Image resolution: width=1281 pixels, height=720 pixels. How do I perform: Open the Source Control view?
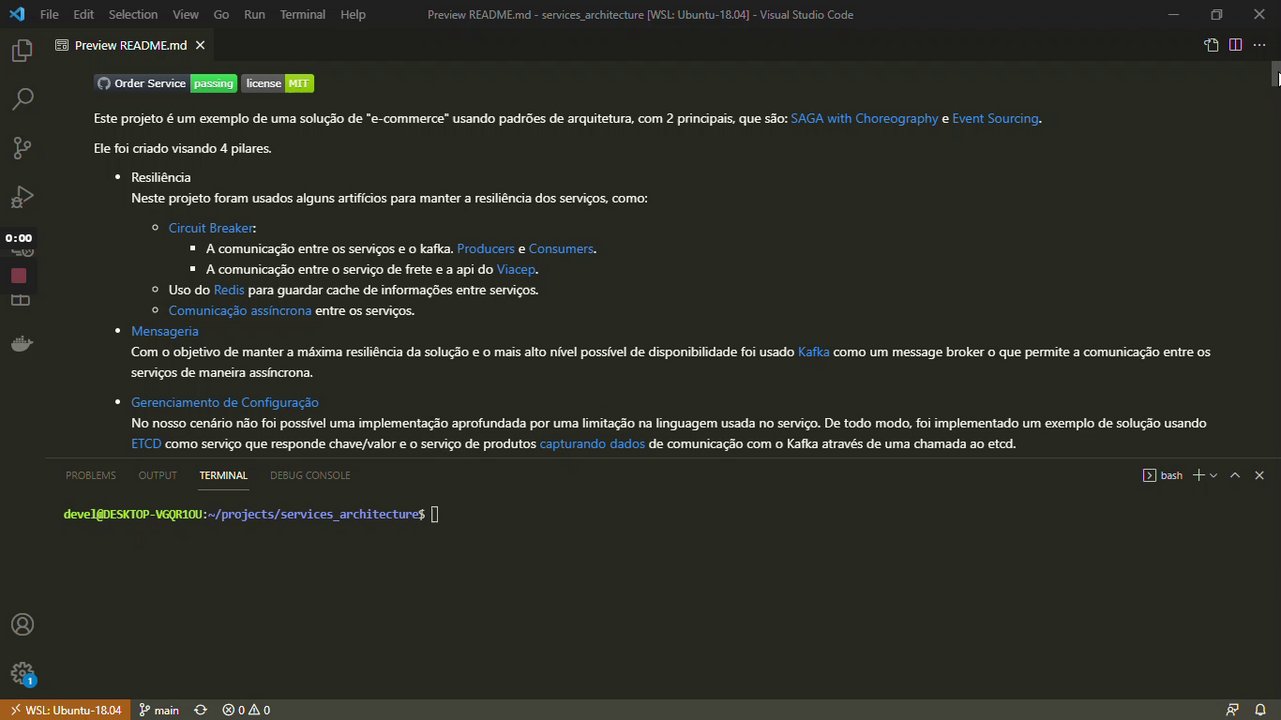(x=21, y=148)
